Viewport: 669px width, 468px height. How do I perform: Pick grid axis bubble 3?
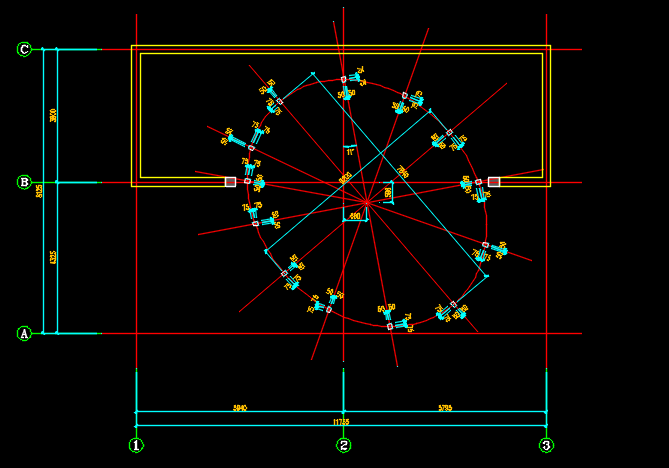(546, 445)
